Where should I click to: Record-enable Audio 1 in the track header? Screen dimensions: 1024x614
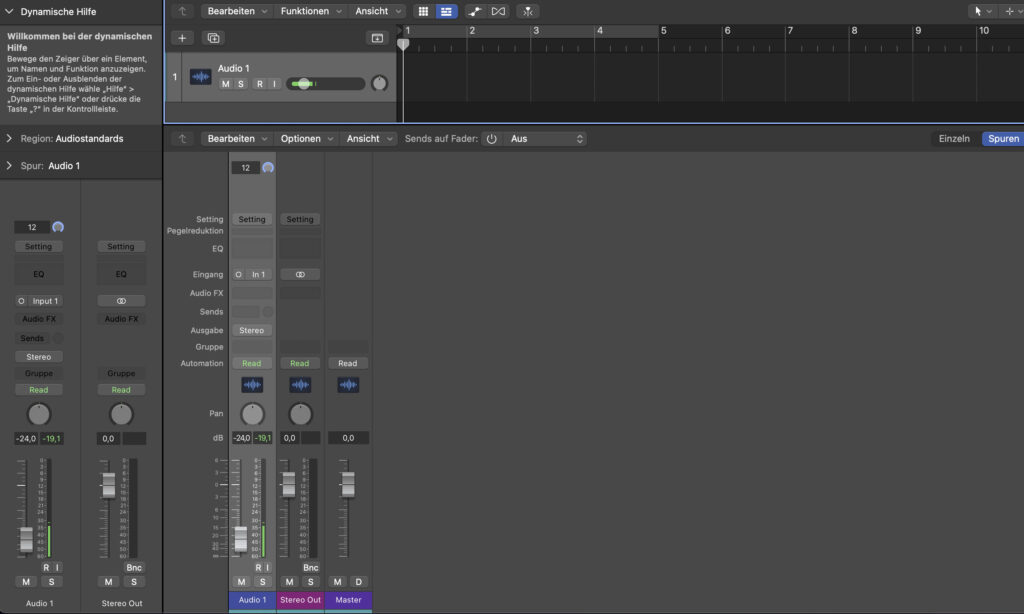tap(260, 84)
